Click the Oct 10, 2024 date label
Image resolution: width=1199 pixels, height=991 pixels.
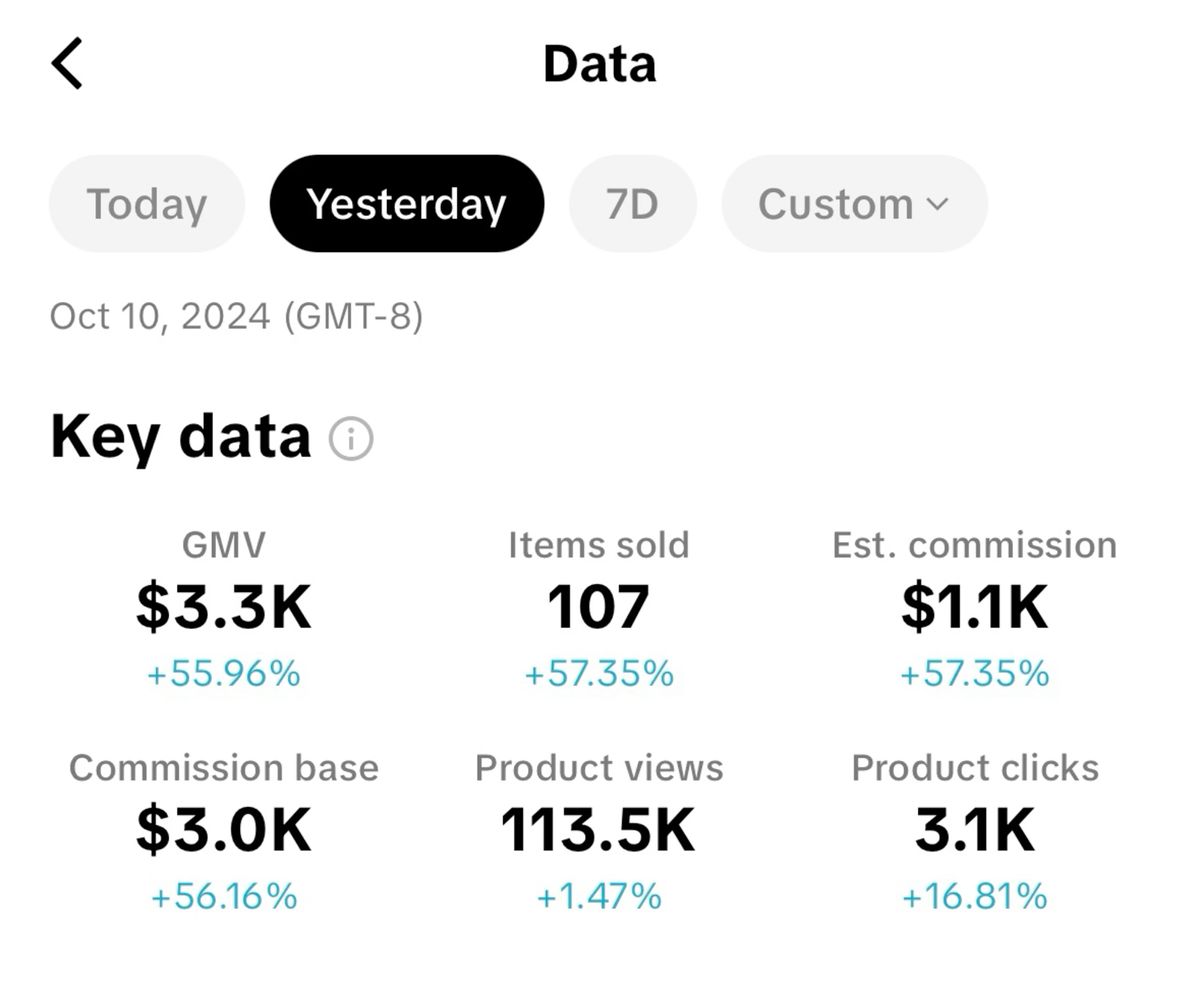(236, 316)
